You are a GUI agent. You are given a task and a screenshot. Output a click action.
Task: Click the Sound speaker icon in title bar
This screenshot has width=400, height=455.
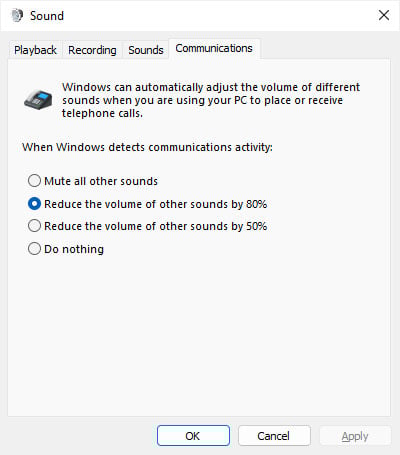click(17, 15)
